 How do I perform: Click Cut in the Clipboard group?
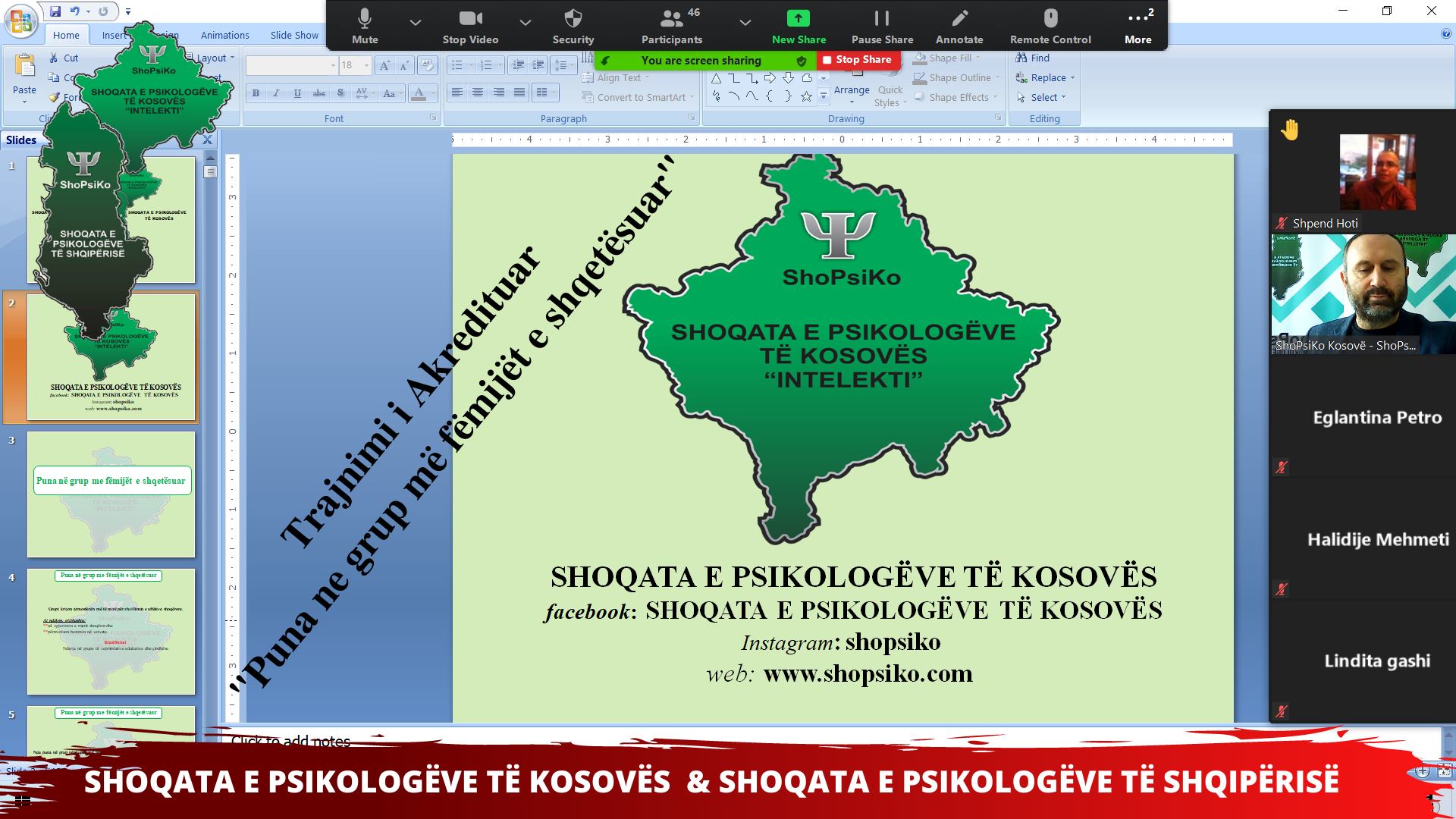[x=64, y=58]
